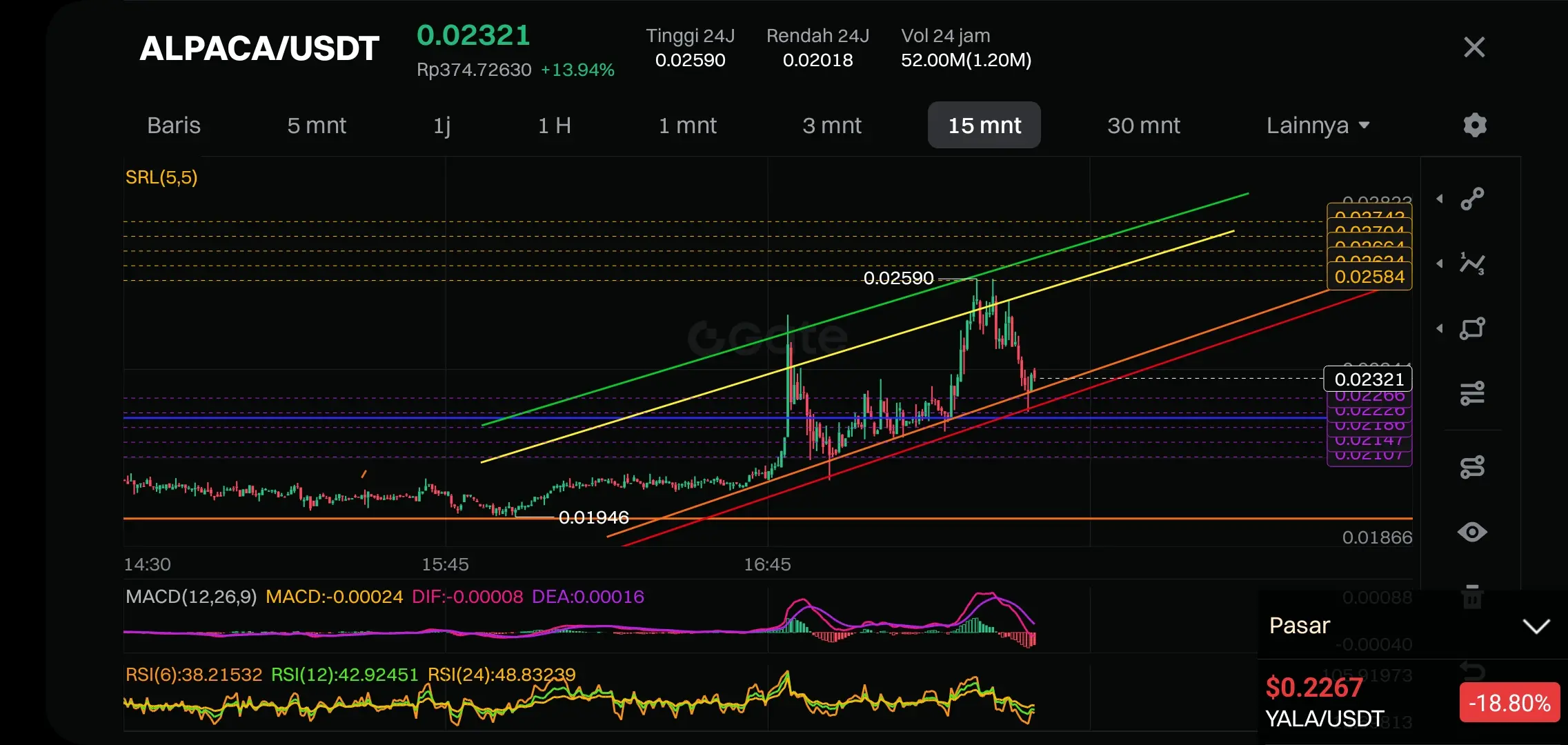Tap the 0.01946 low price marker
Image resolution: width=1568 pixels, height=745 pixels.
(x=593, y=517)
